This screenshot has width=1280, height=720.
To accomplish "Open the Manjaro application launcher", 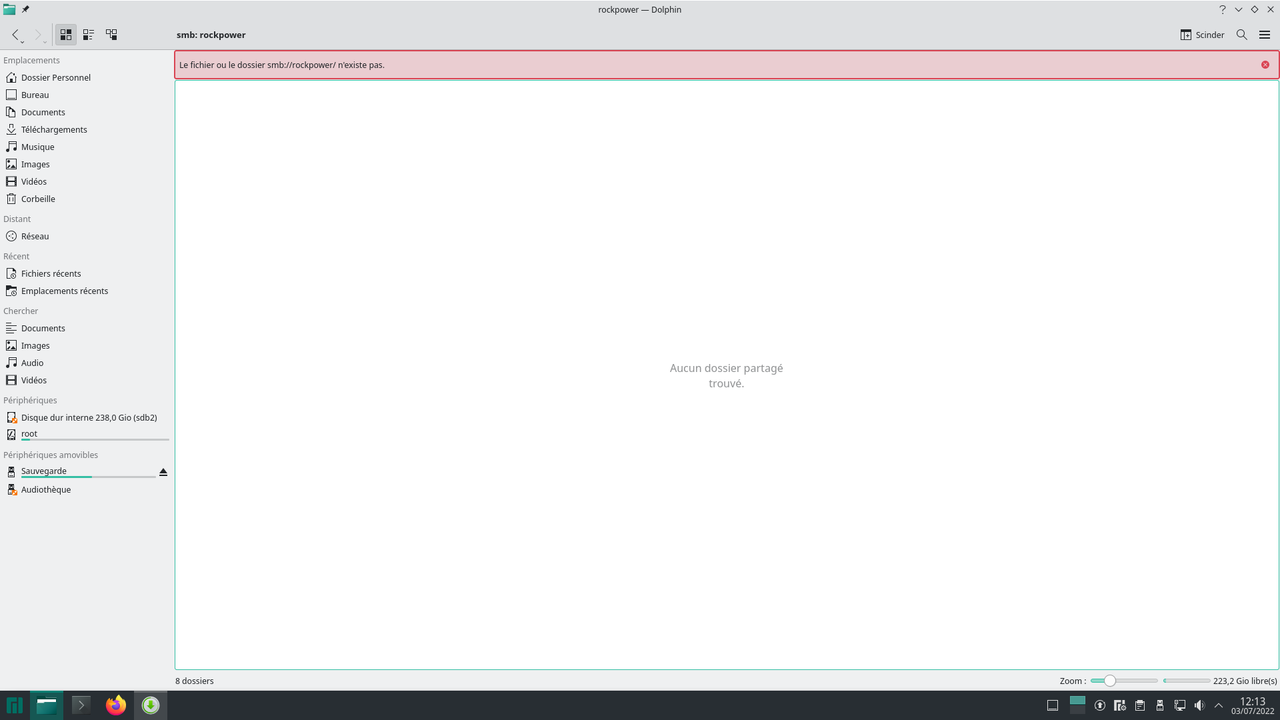I will (15, 705).
